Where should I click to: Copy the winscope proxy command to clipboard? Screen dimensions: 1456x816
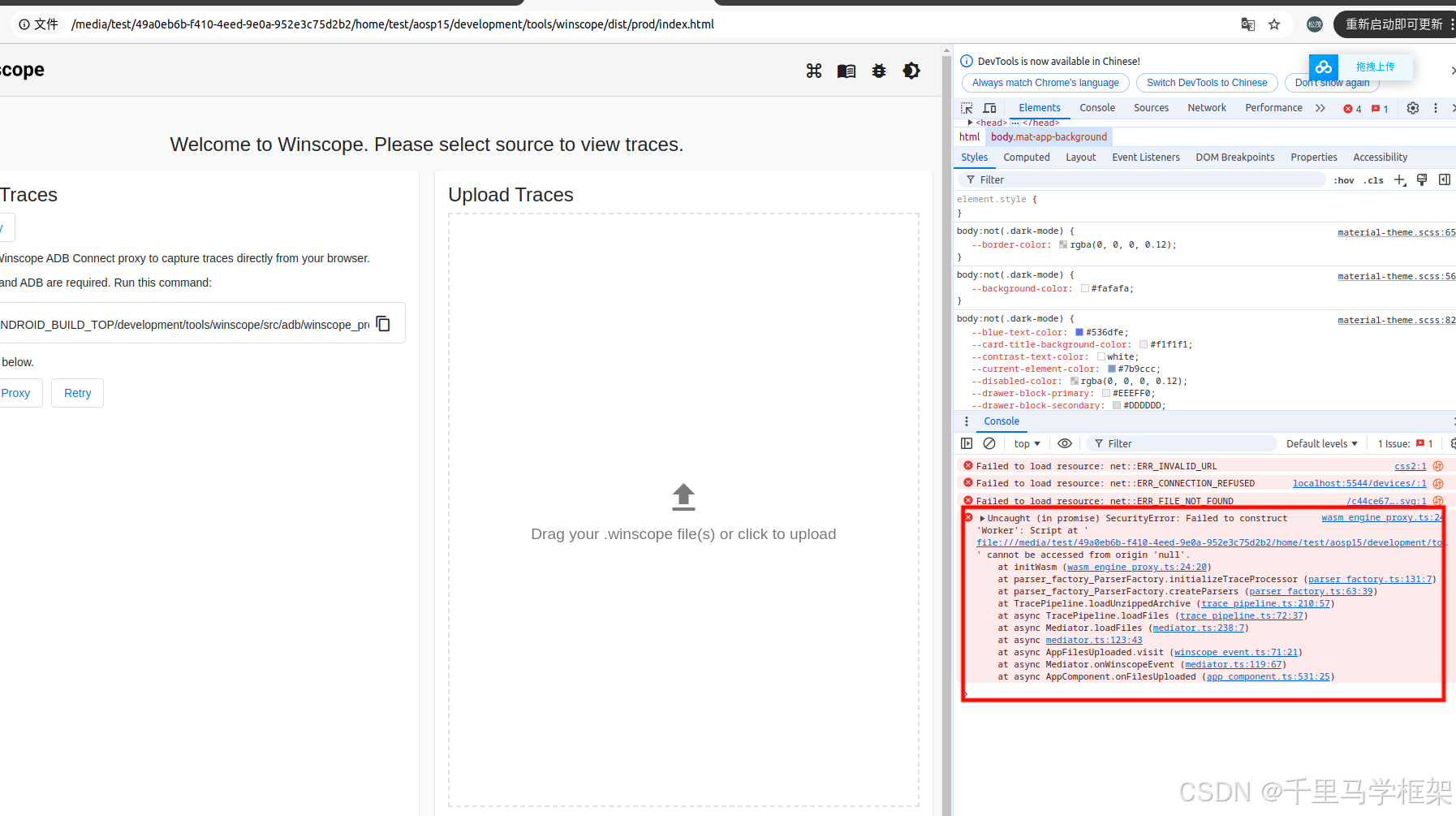[383, 323]
